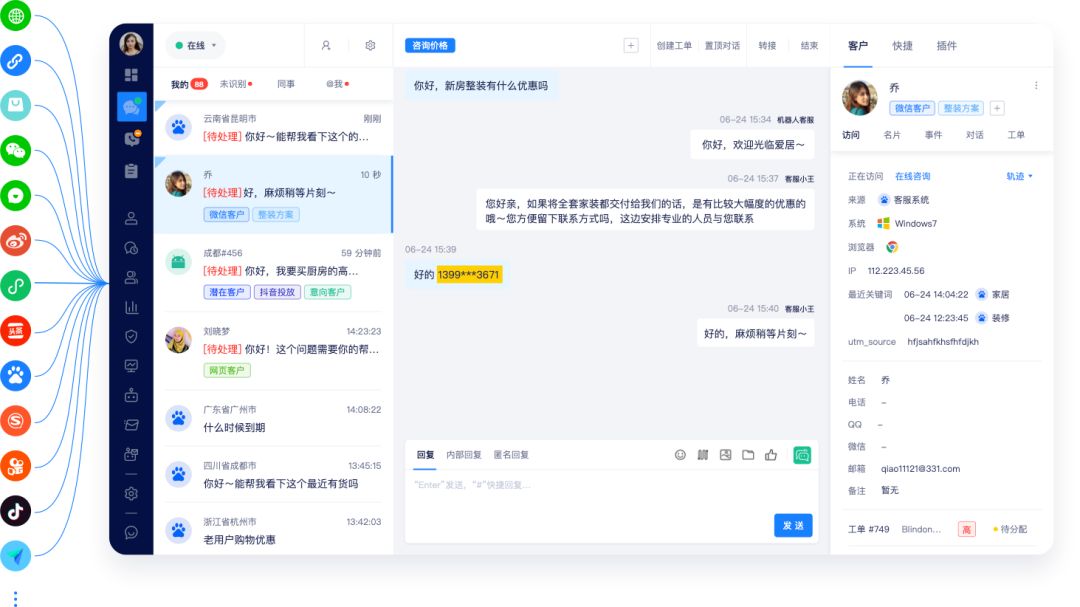Open the settings gear at sidebar bottom
Image resolution: width=1080 pixels, height=607 pixels.
pyautogui.click(x=130, y=493)
